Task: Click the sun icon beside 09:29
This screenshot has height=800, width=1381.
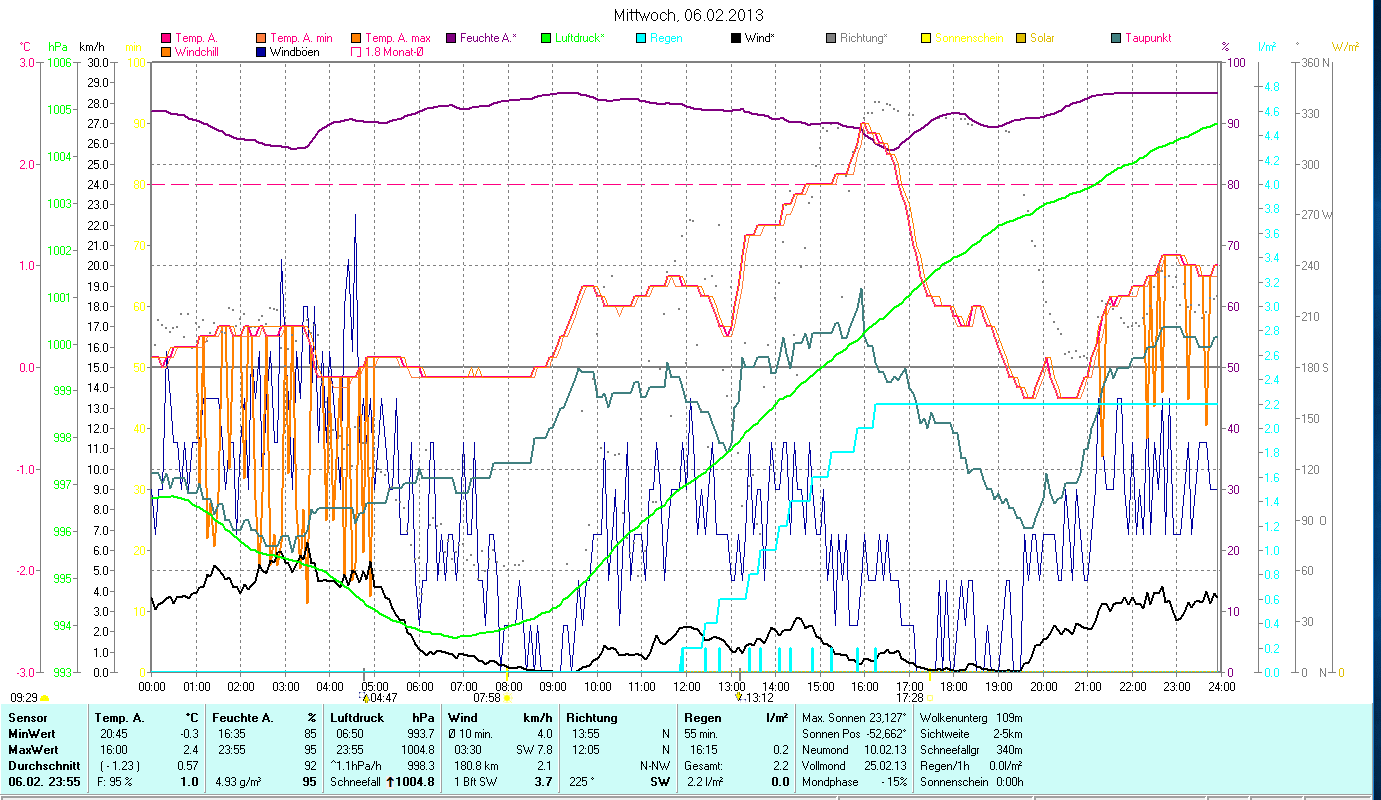Action: tap(45, 698)
